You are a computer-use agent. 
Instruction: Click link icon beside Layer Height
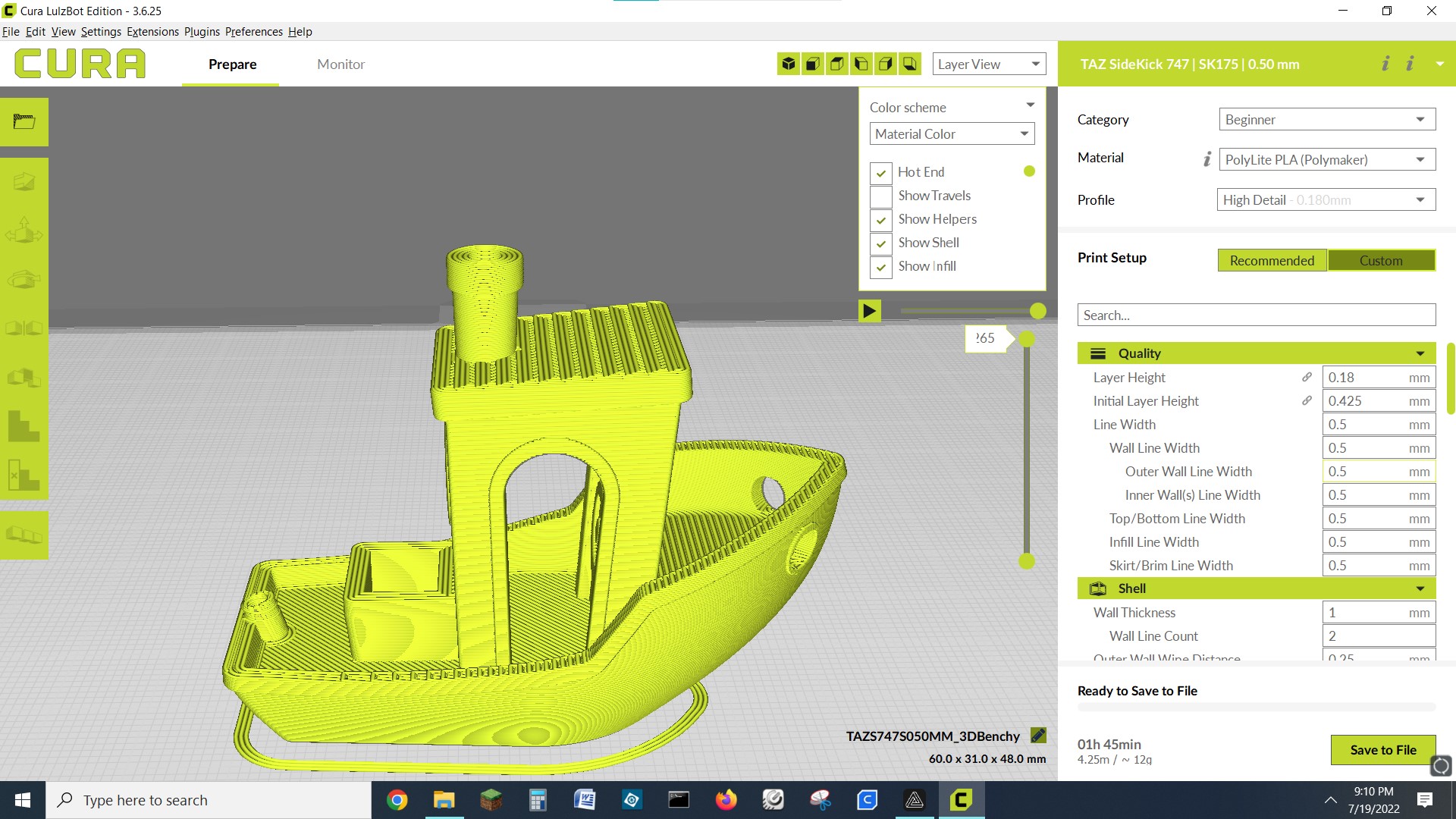pos(1307,377)
